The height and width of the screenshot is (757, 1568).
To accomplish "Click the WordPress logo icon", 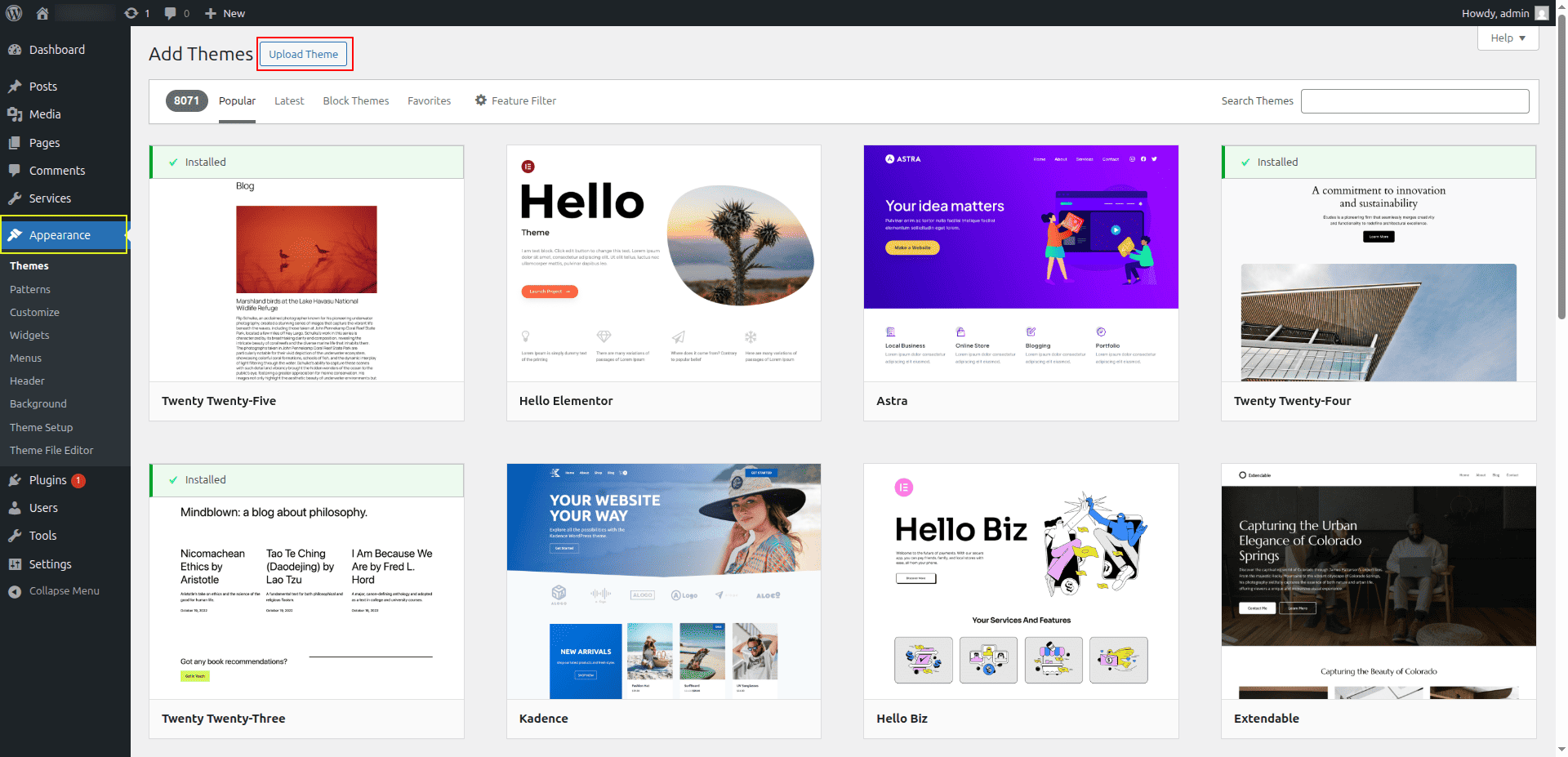I will click(x=14, y=13).
